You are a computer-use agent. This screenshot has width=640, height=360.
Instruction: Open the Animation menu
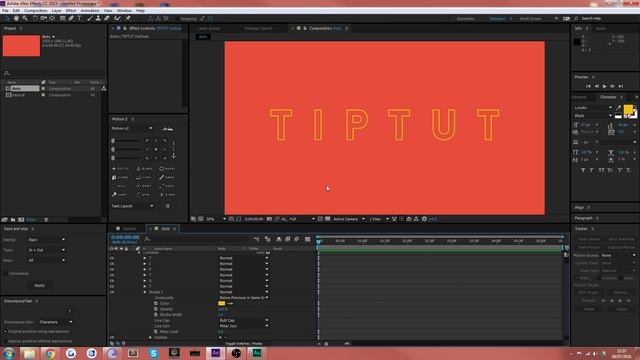pos(90,11)
